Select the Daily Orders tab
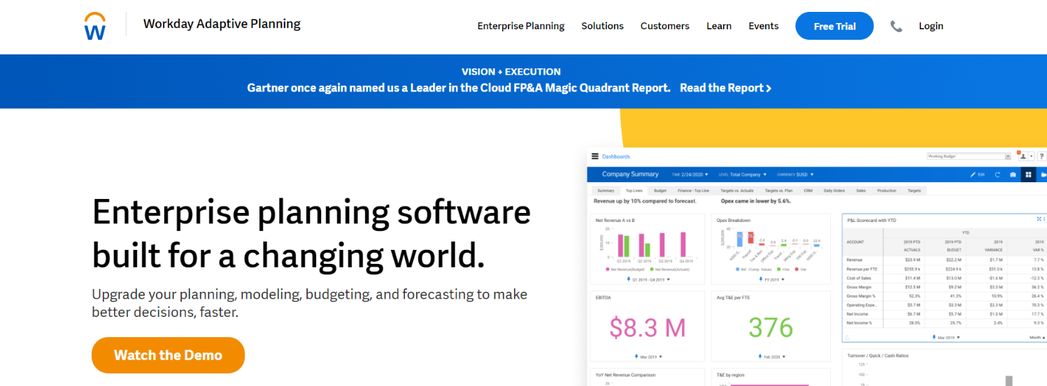1047x386 pixels. (x=834, y=190)
